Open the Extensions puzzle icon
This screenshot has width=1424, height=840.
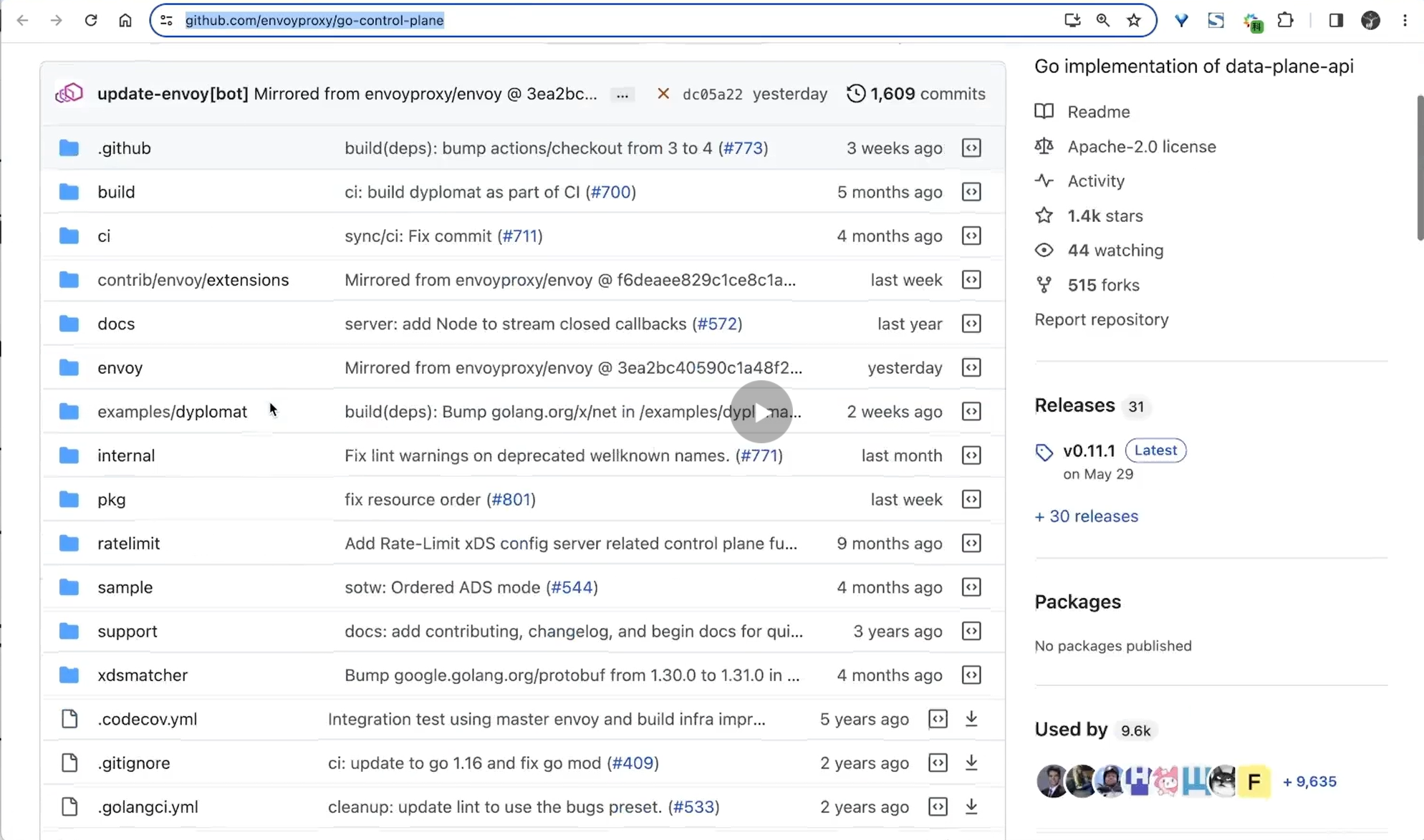coord(1286,20)
